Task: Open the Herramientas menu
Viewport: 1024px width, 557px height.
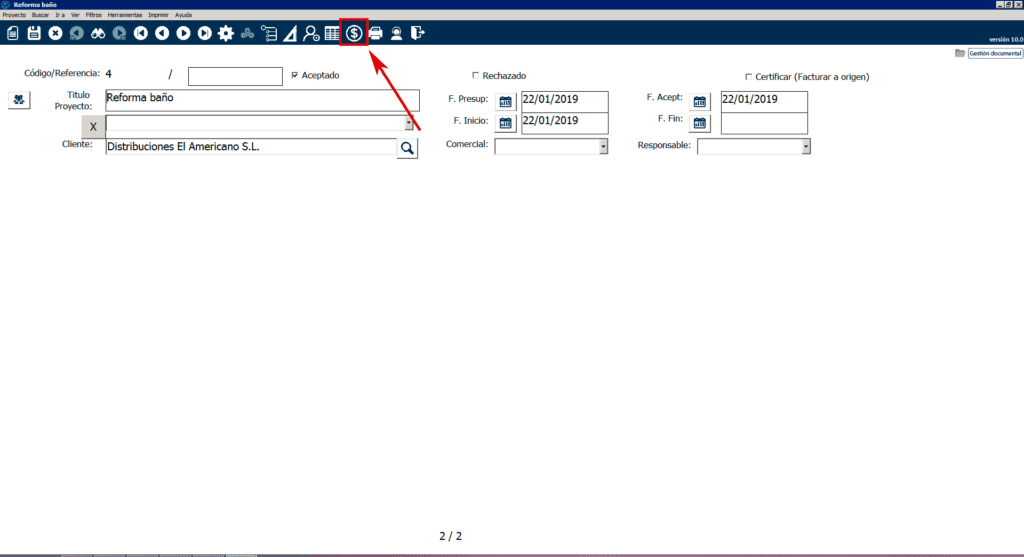Action: [x=125, y=15]
